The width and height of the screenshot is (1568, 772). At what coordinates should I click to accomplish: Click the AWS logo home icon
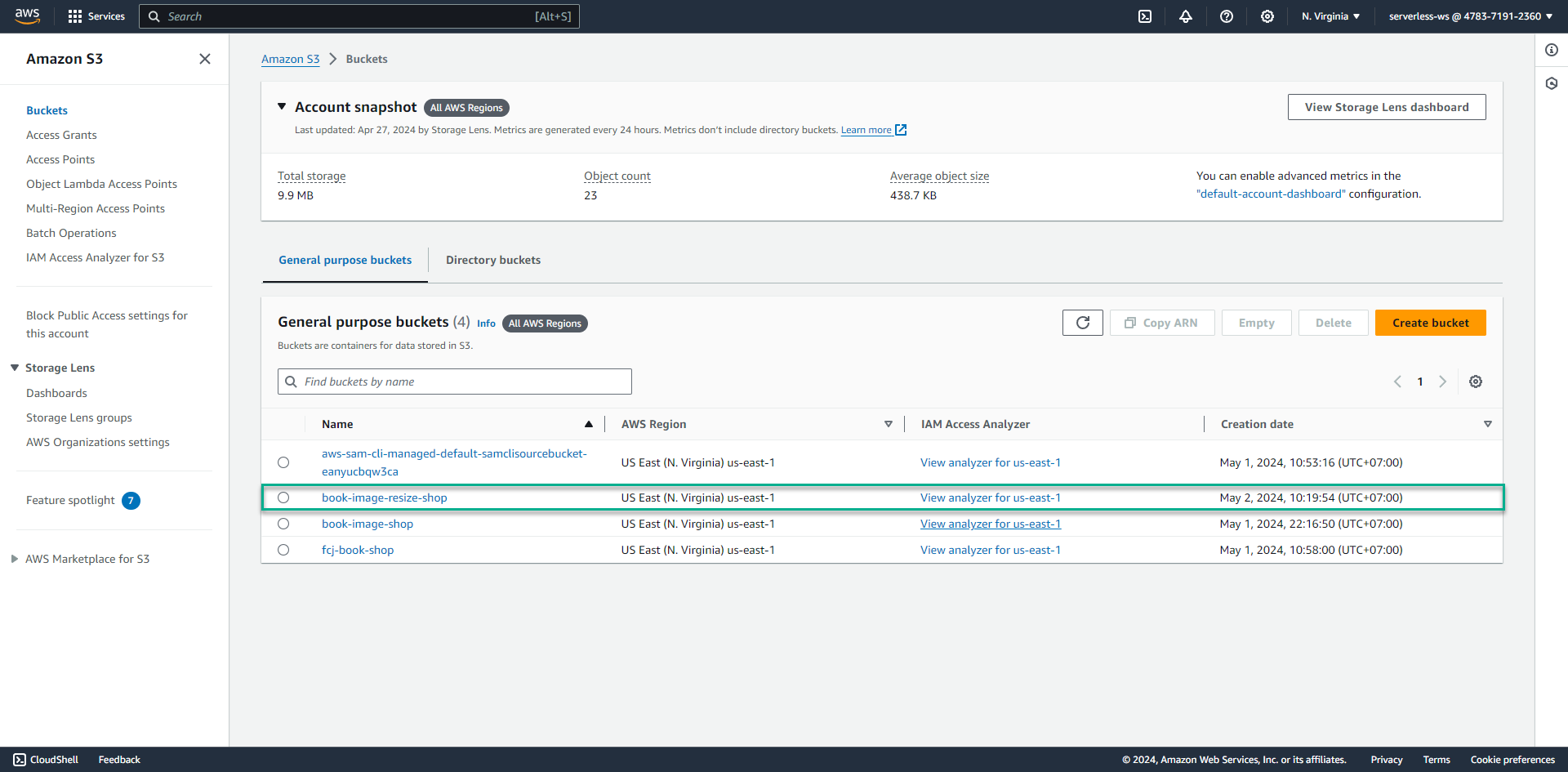[x=27, y=16]
